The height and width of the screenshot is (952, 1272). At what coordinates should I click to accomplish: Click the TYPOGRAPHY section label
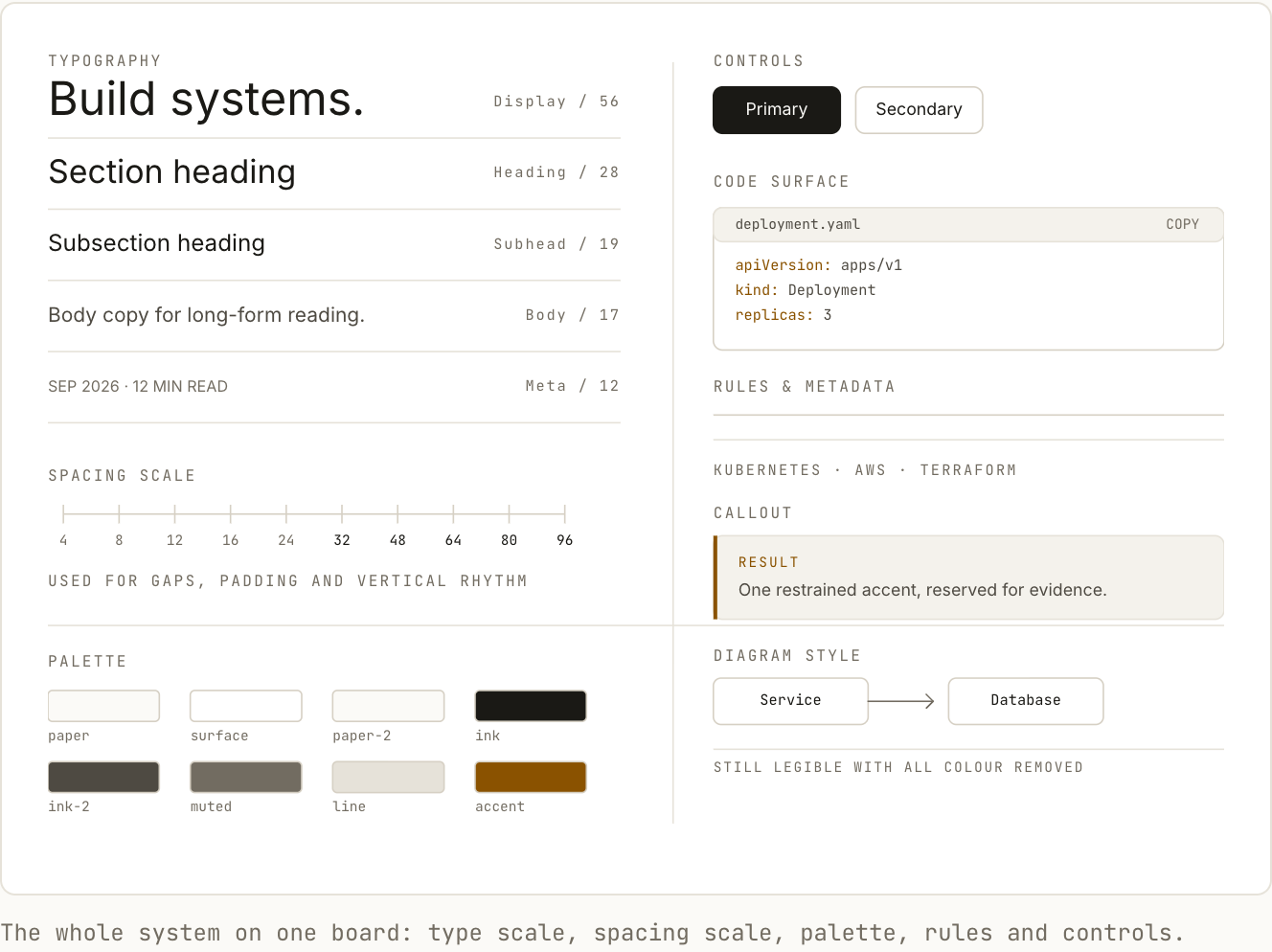coord(105,61)
